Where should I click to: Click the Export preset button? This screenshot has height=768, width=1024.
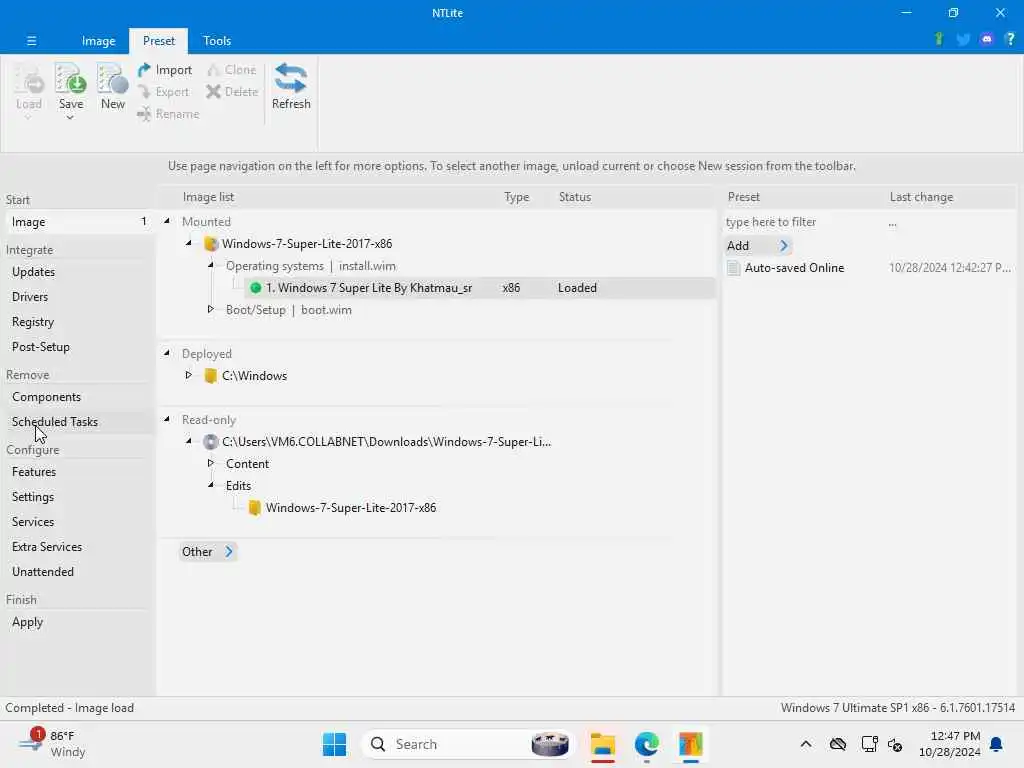pyautogui.click(x=163, y=92)
